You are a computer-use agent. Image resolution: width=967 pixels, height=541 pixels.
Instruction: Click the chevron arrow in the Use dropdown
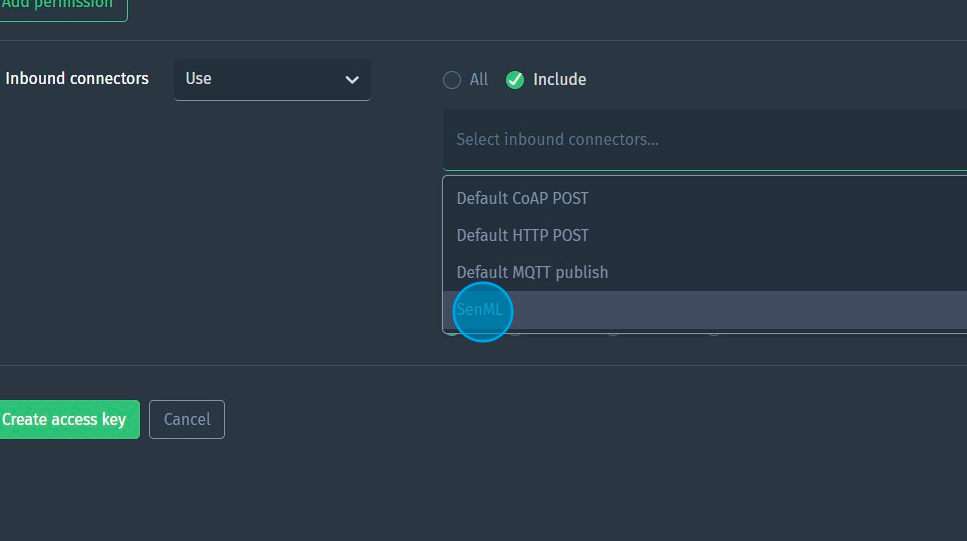tap(352, 80)
